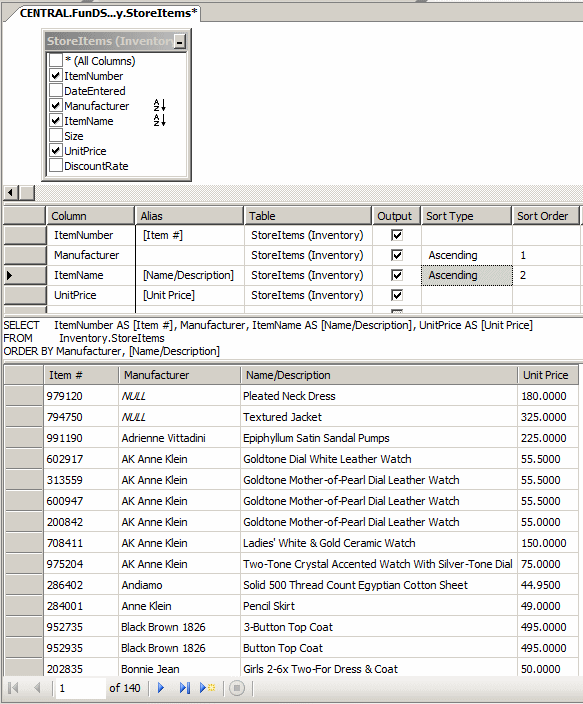The height and width of the screenshot is (704, 583).
Task: Click cell 'Textured Jacket'
Action: (x=379, y=417)
